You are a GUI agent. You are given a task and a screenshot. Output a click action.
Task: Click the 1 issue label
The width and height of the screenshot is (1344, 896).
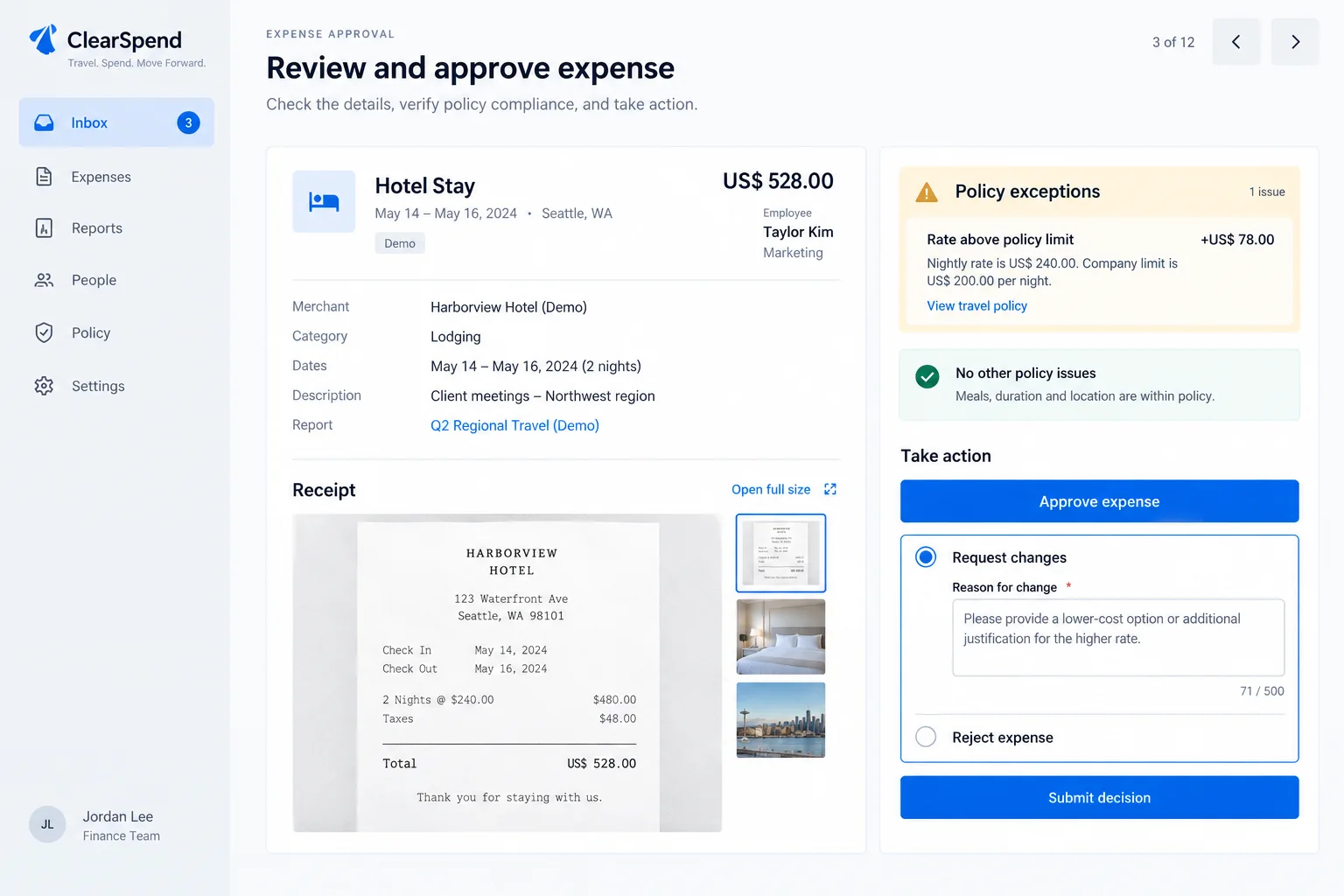point(1267,192)
